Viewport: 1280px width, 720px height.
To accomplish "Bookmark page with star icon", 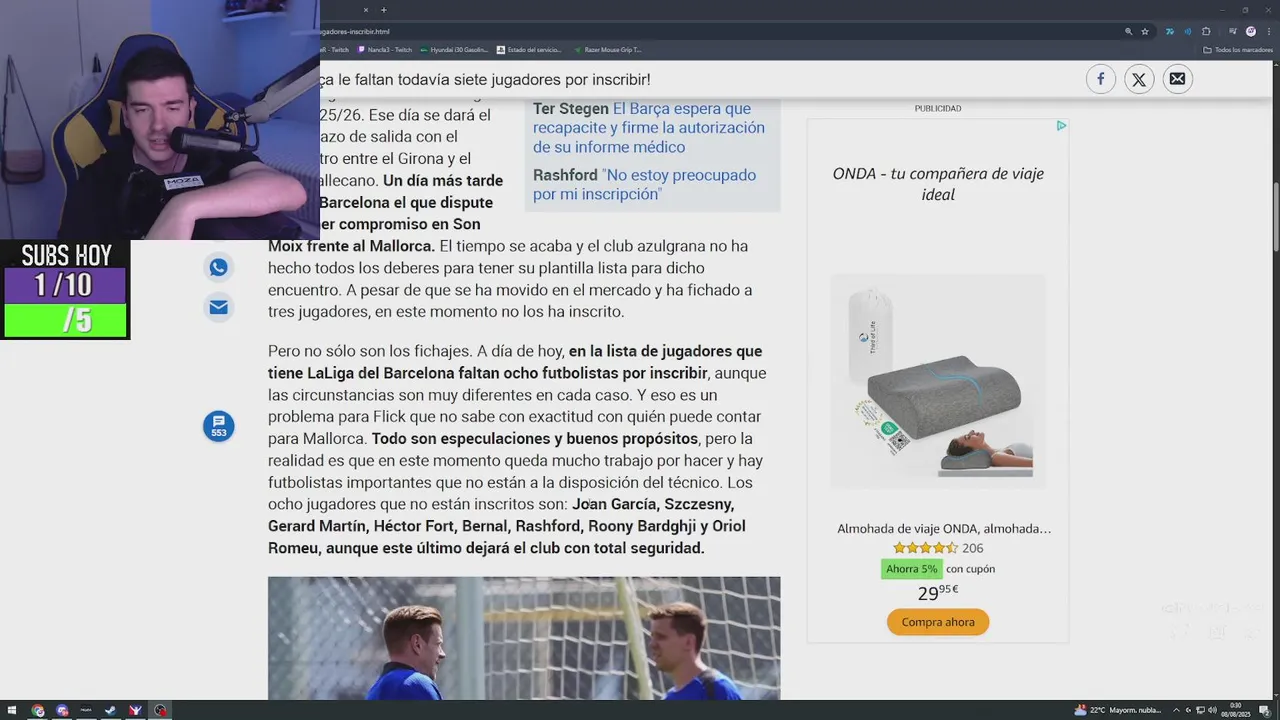I will point(1145,31).
